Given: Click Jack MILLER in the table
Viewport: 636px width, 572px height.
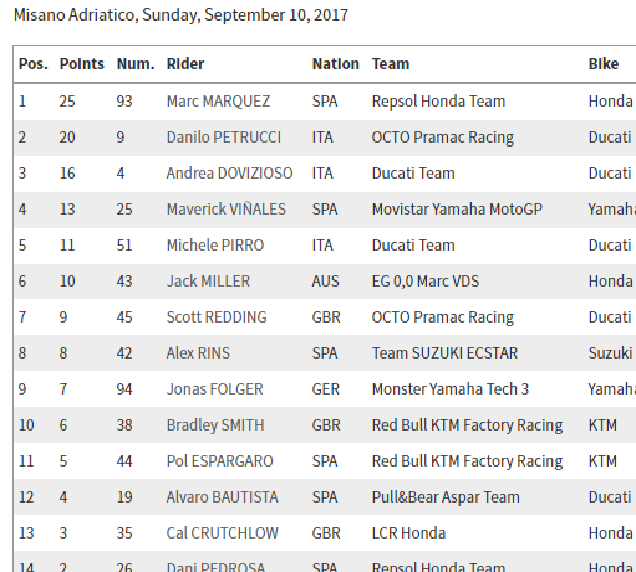Looking at the screenshot, I should tap(208, 281).
